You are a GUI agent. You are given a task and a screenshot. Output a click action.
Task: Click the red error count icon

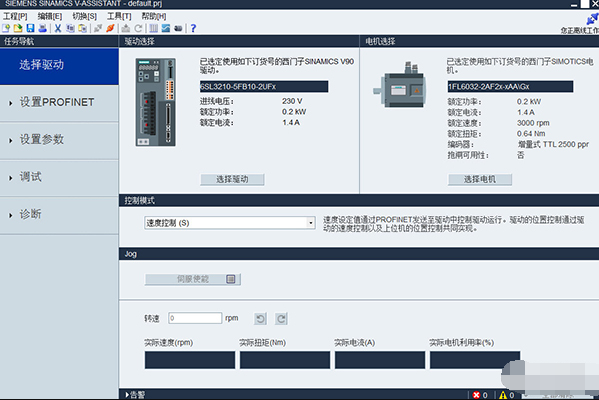476,395
